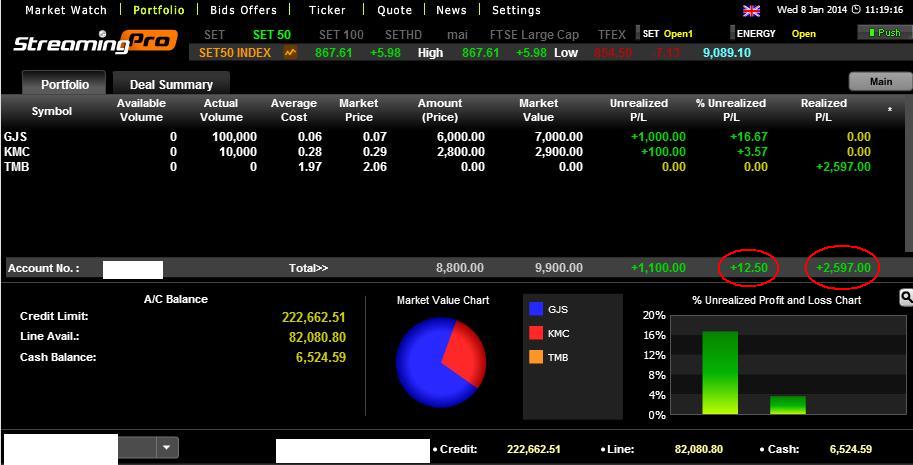The width and height of the screenshot is (913, 465).
Task: Open the account selector dropdown arrow
Action: click(167, 448)
